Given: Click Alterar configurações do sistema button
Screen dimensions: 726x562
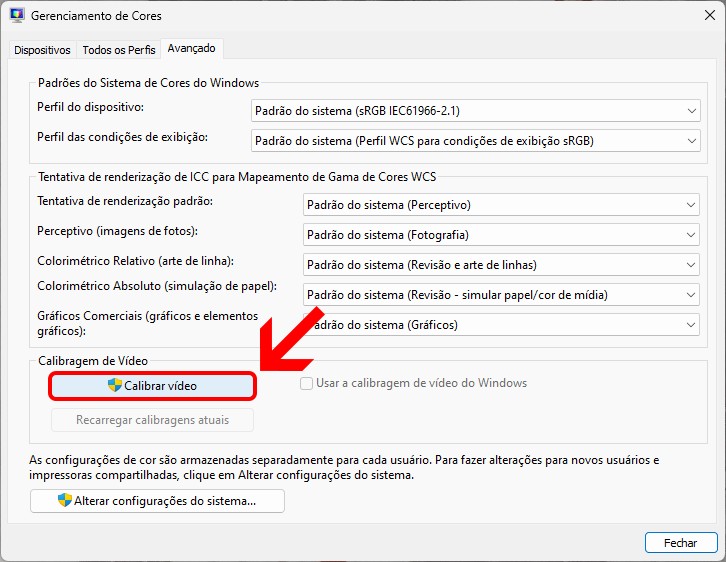Looking at the screenshot, I should click(157, 501).
